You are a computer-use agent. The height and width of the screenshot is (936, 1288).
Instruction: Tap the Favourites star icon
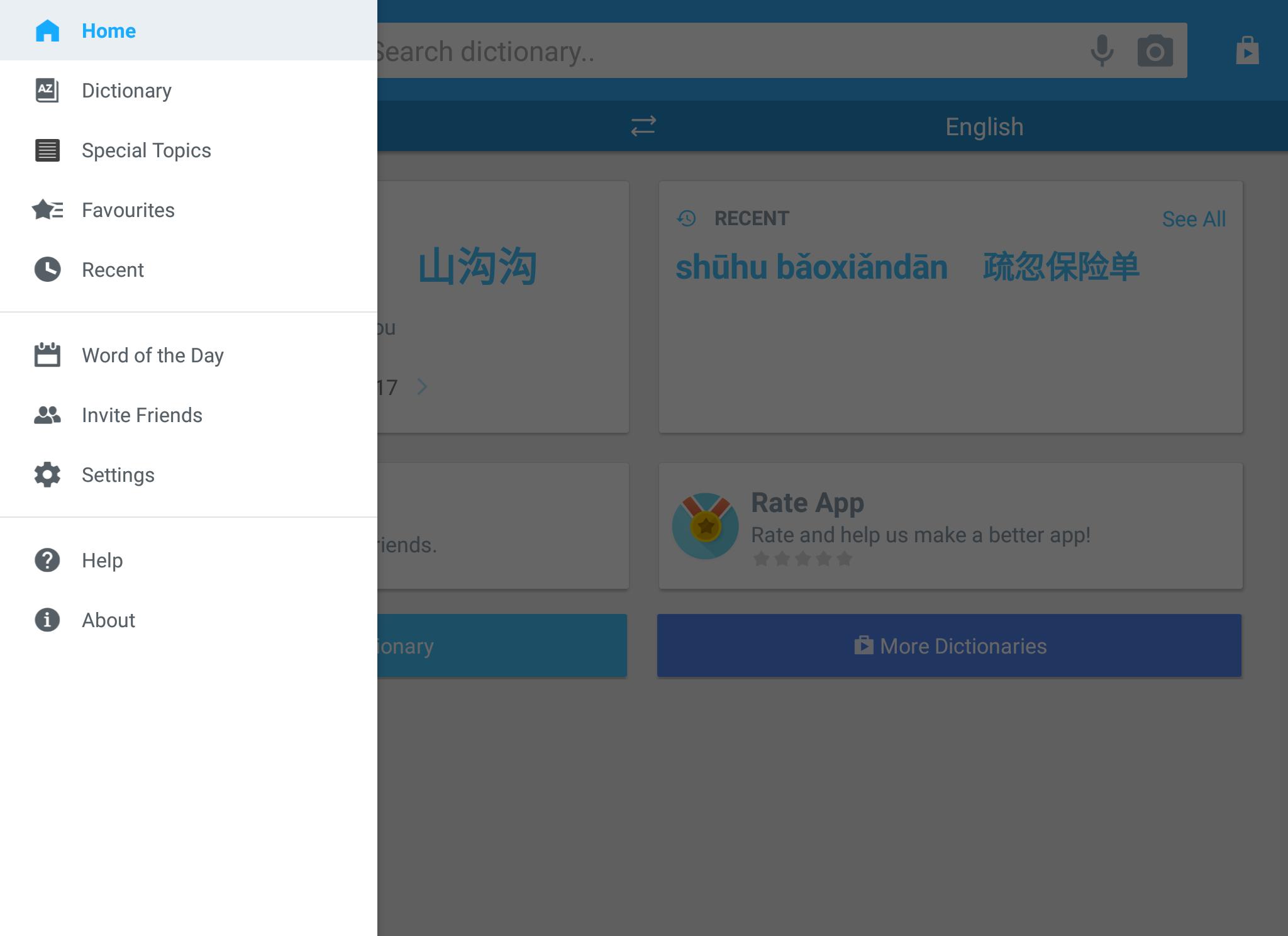point(47,209)
